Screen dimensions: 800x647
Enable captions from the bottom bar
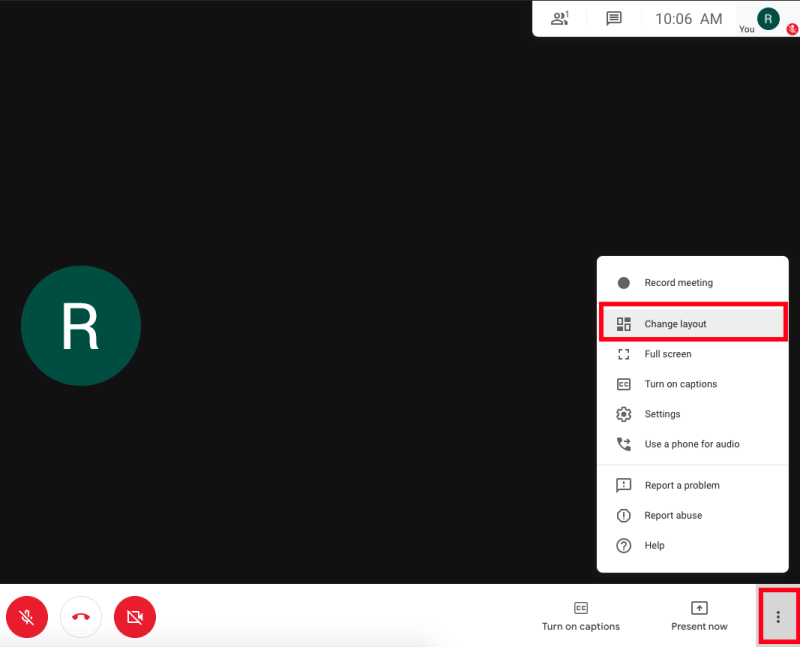tap(581, 616)
